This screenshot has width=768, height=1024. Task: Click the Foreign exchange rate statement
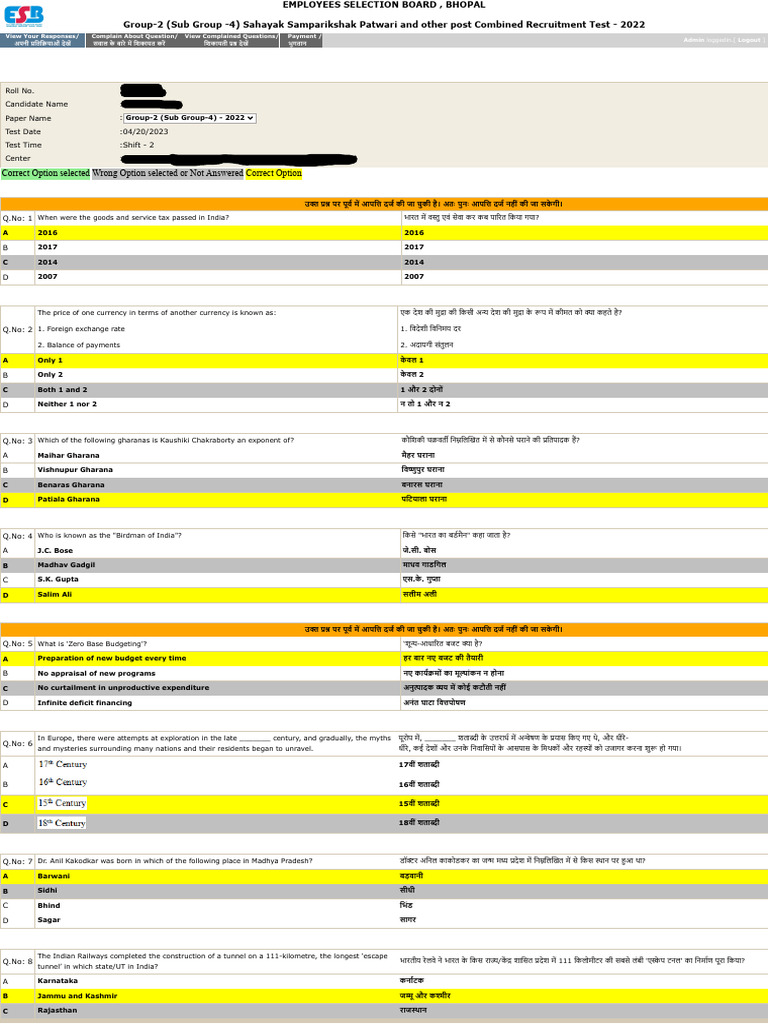click(81, 329)
